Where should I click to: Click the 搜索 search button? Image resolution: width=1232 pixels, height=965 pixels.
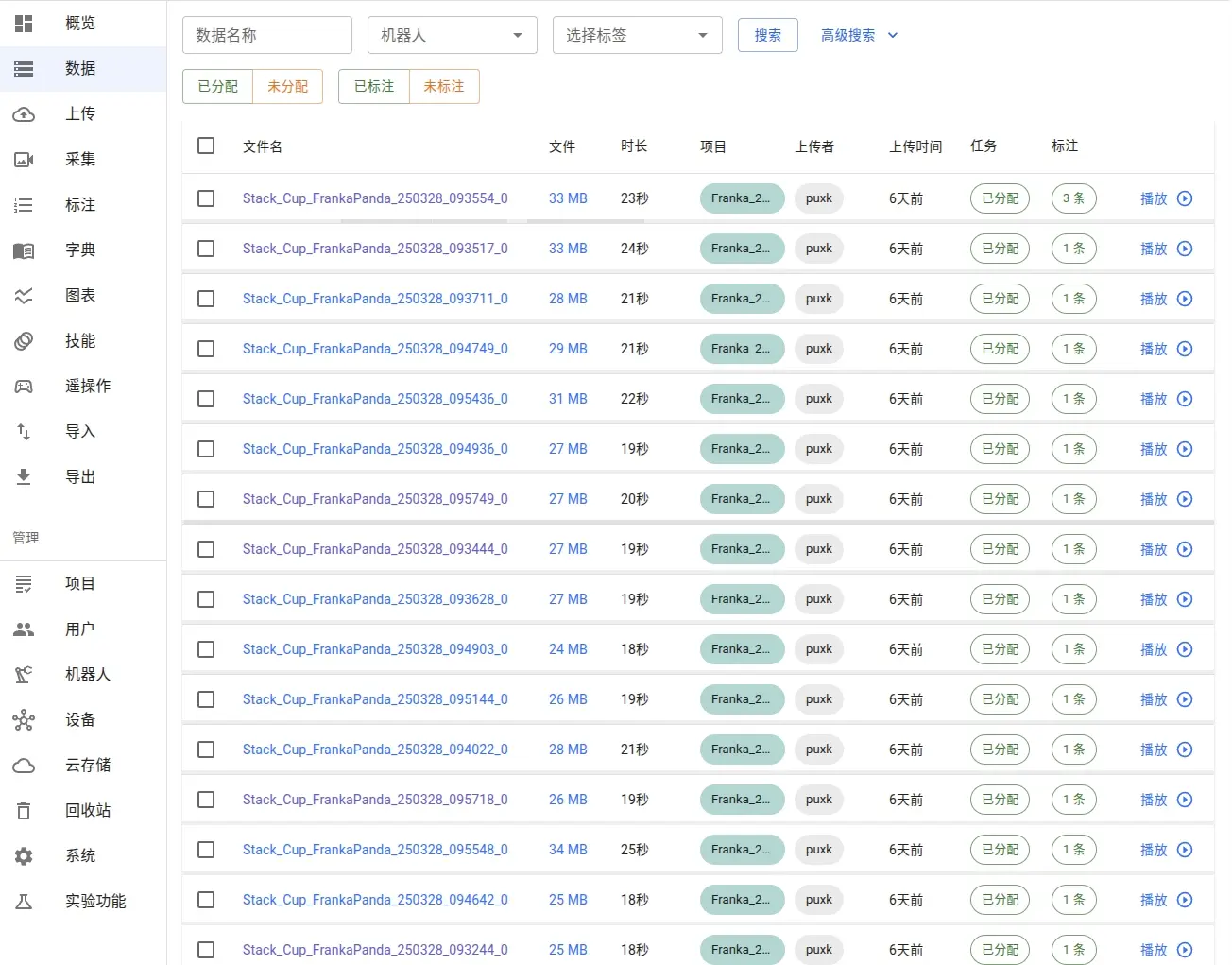pos(768,35)
